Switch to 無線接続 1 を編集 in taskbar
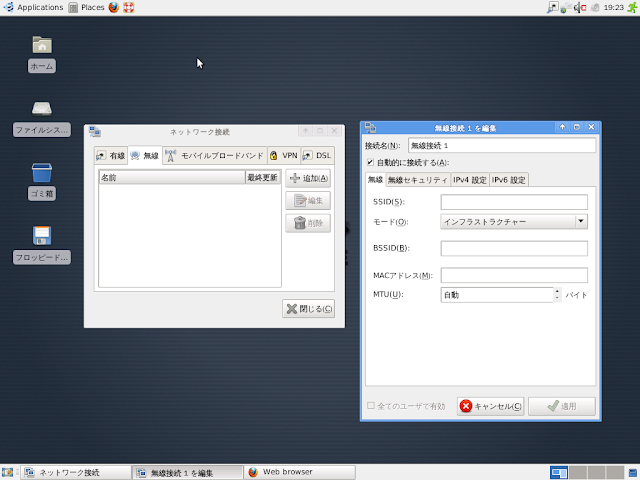The width and height of the screenshot is (640, 480). [x=188, y=472]
